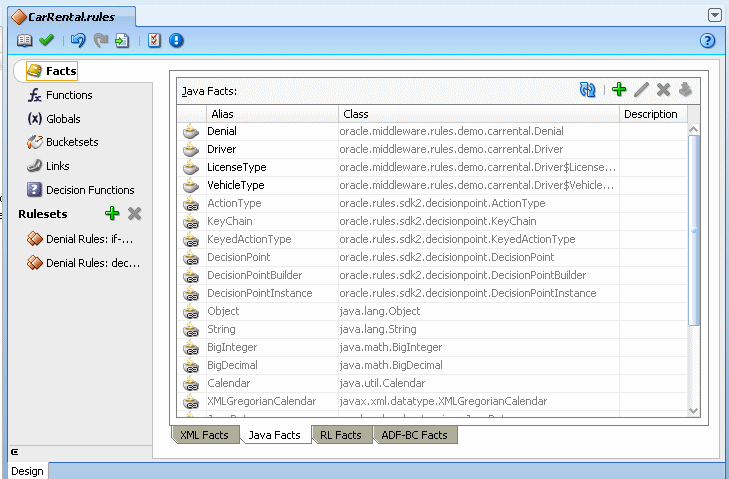Select the BigDecimal alias cell
The height and width of the screenshot is (479, 729).
click(272, 366)
